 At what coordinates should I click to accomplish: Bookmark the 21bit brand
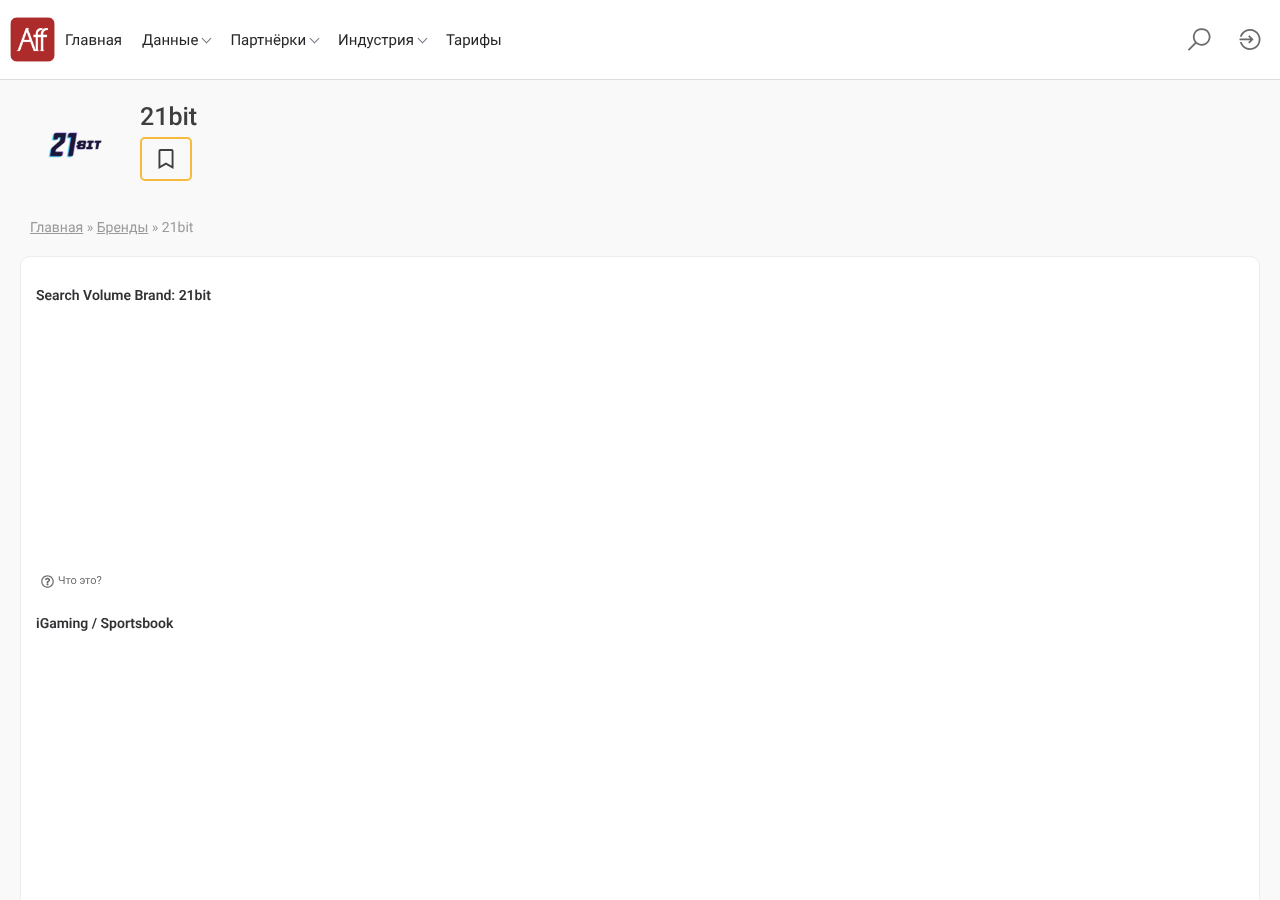pos(166,159)
